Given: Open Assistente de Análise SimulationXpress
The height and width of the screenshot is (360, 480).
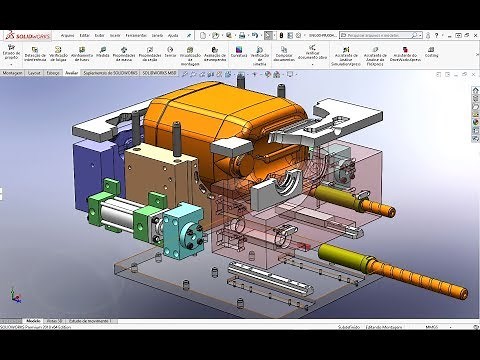Looking at the screenshot, I should 346,56.
